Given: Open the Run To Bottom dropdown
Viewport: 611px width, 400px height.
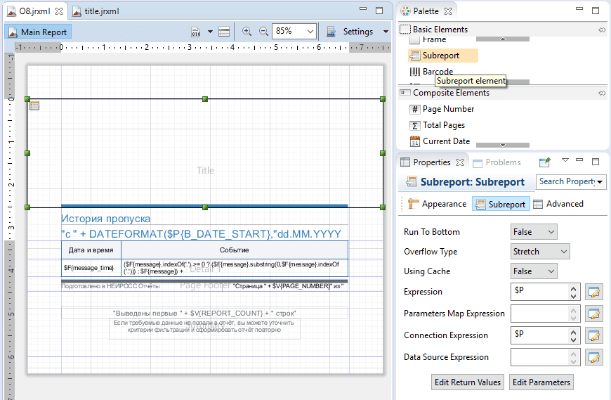Looking at the screenshot, I should (533, 232).
